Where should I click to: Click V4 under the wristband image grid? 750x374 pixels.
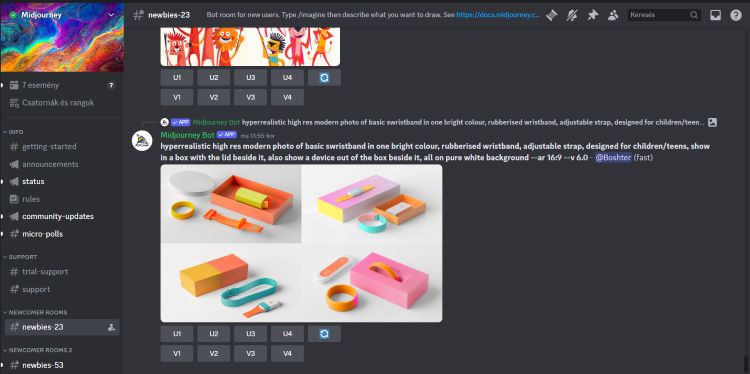point(287,353)
